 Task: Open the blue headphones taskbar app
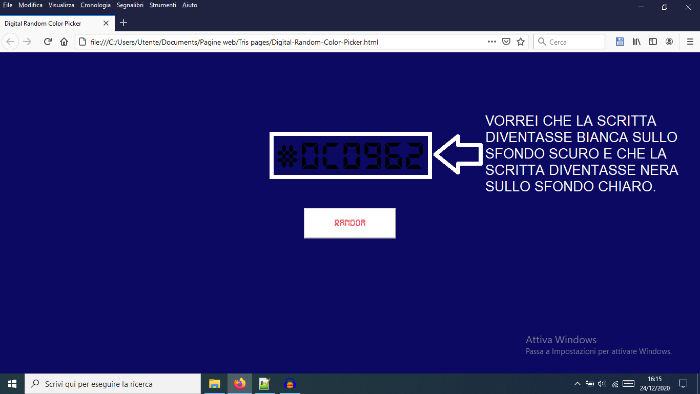point(290,384)
